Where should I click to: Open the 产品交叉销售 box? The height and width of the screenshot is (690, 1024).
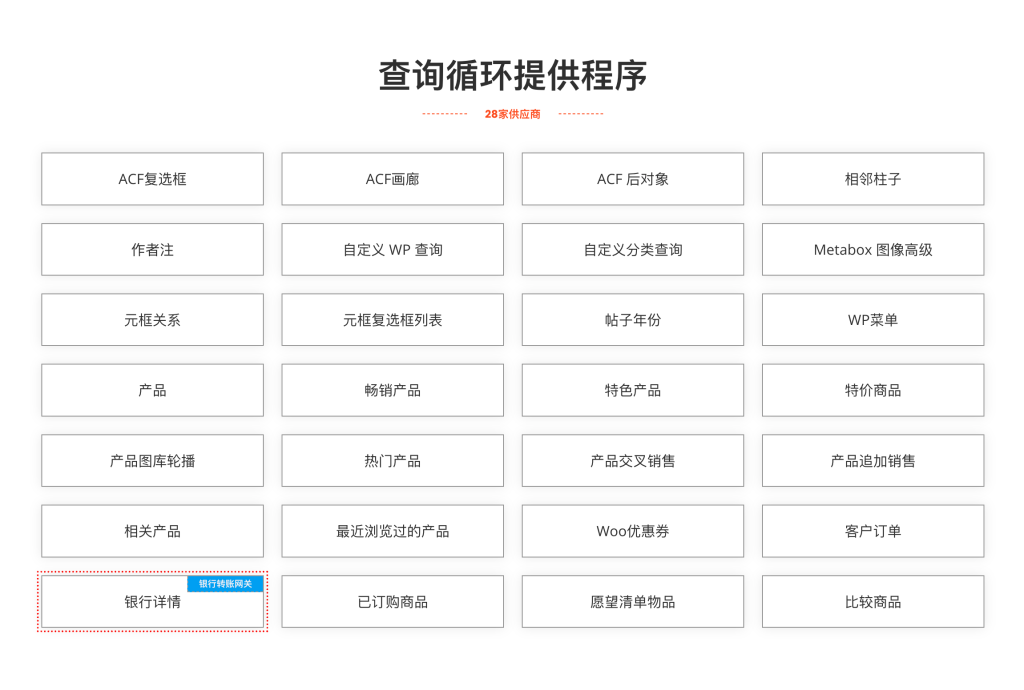632,461
